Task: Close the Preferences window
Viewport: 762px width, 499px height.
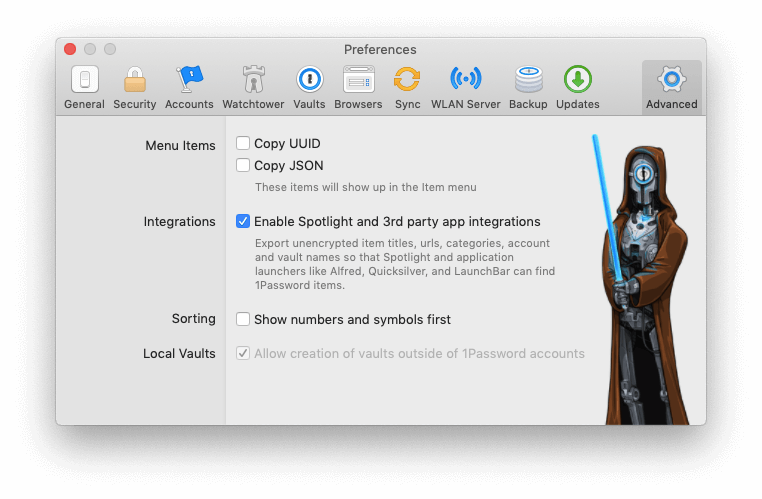Action: [70, 49]
